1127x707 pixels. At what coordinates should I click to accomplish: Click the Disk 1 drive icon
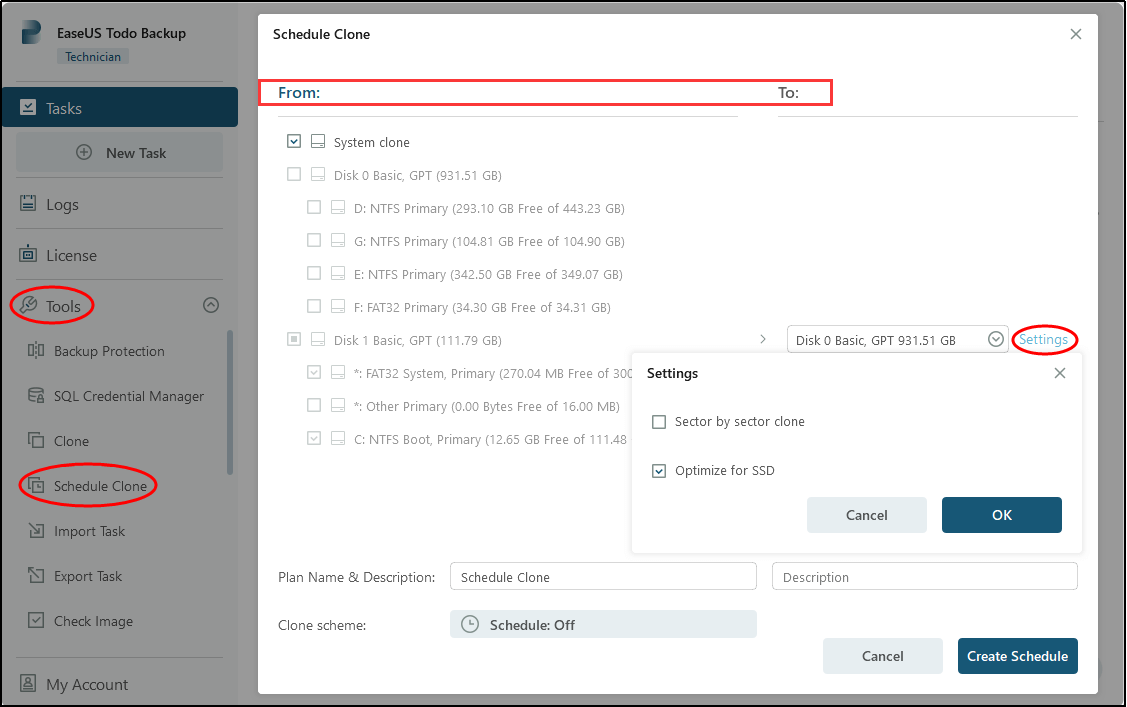(x=318, y=339)
